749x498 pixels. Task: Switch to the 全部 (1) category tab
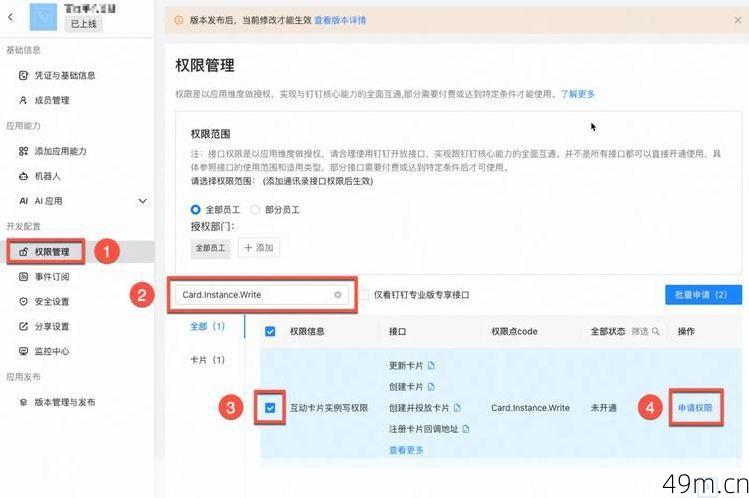pyautogui.click(x=207, y=327)
